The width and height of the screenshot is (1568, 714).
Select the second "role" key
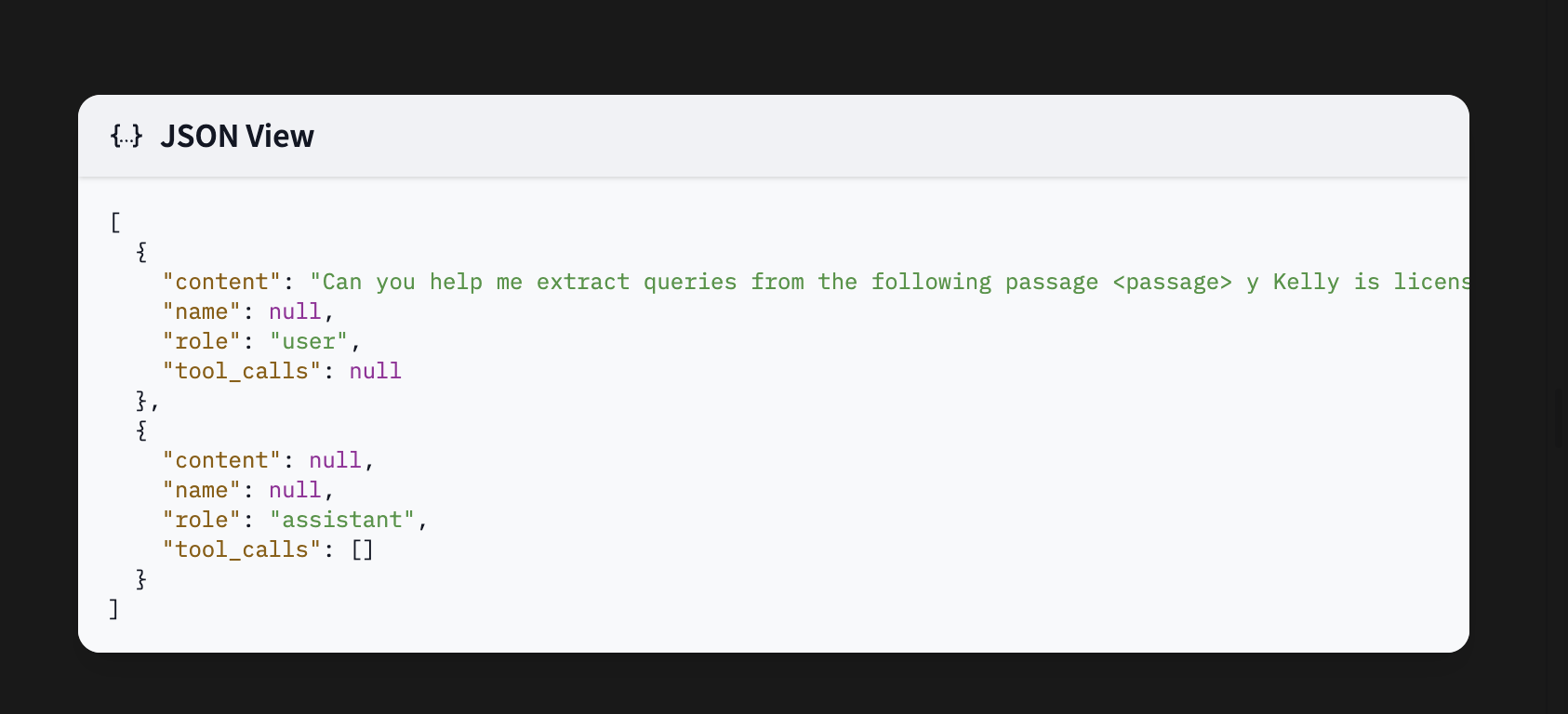coord(202,520)
